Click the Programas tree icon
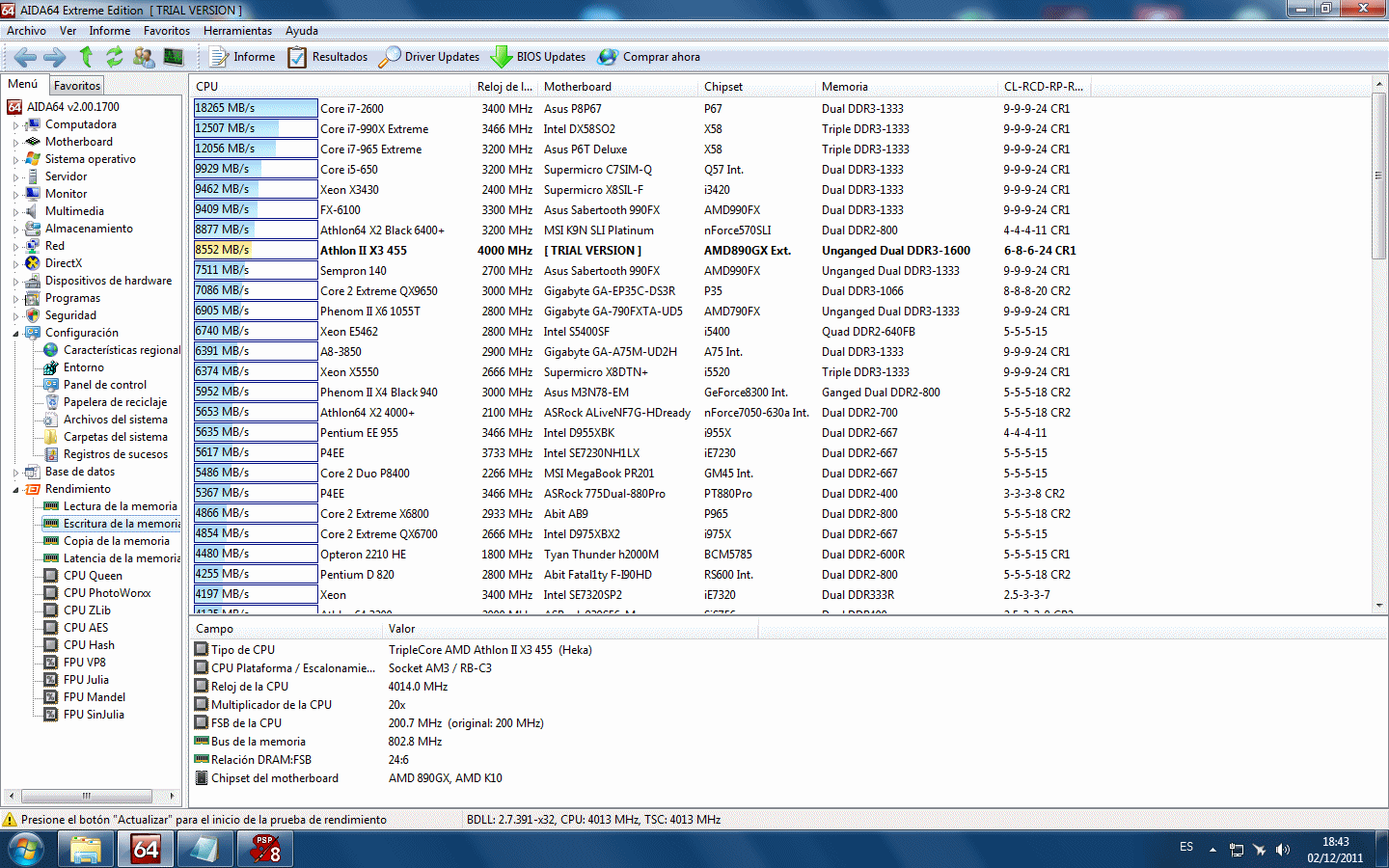 (x=33, y=298)
